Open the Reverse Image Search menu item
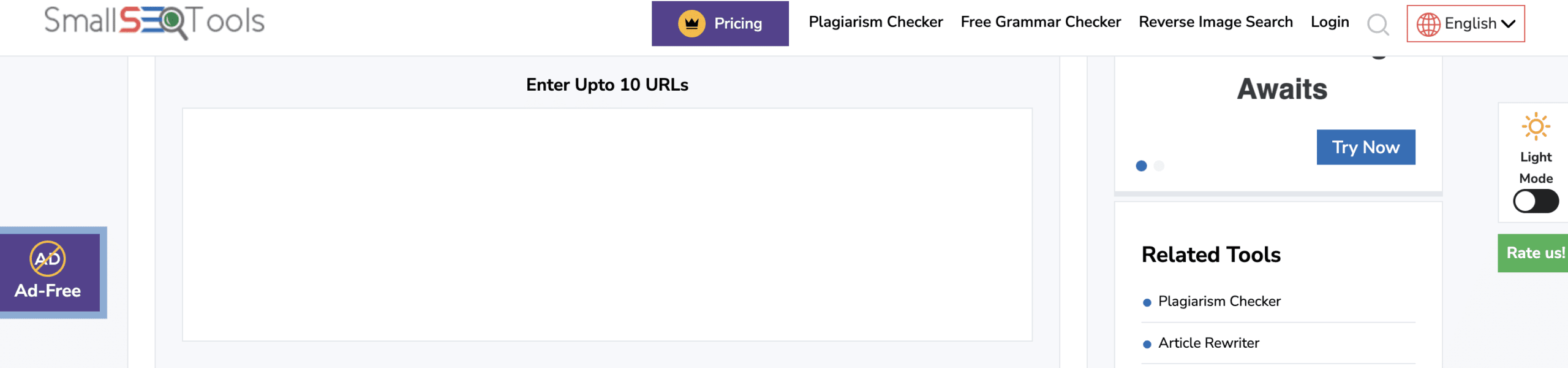1568x368 pixels. [x=1216, y=22]
